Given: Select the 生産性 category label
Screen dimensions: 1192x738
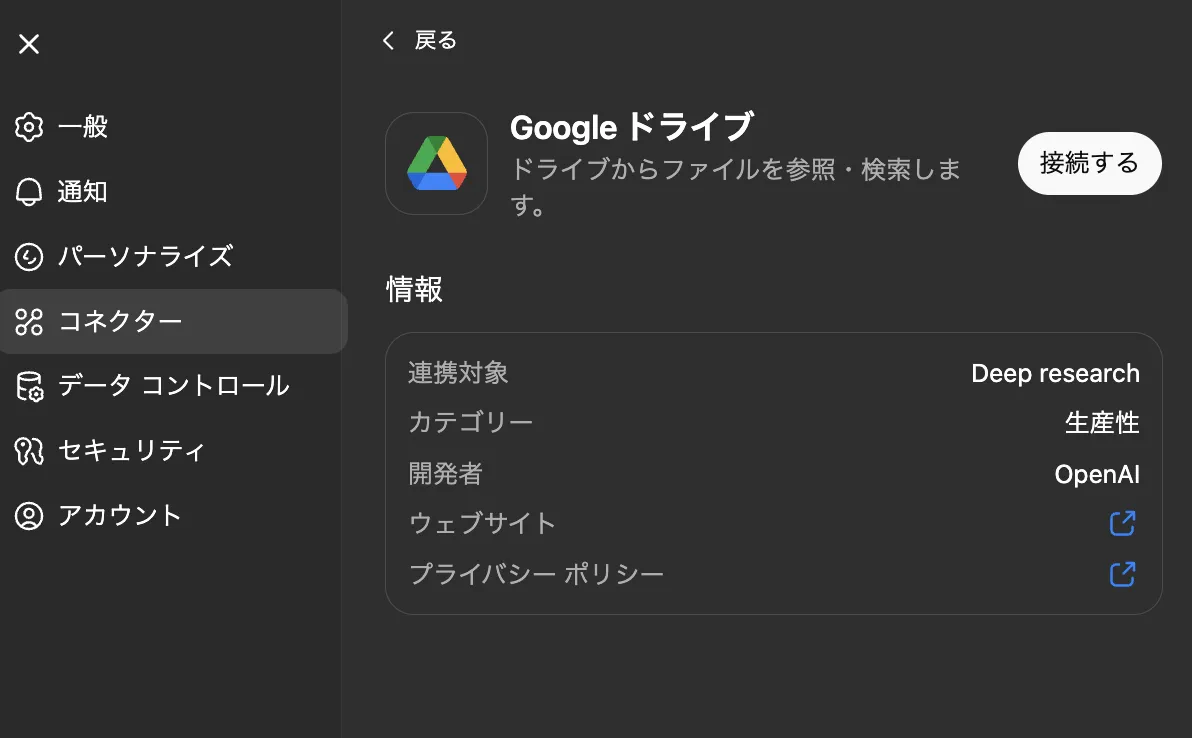Looking at the screenshot, I should 1102,422.
